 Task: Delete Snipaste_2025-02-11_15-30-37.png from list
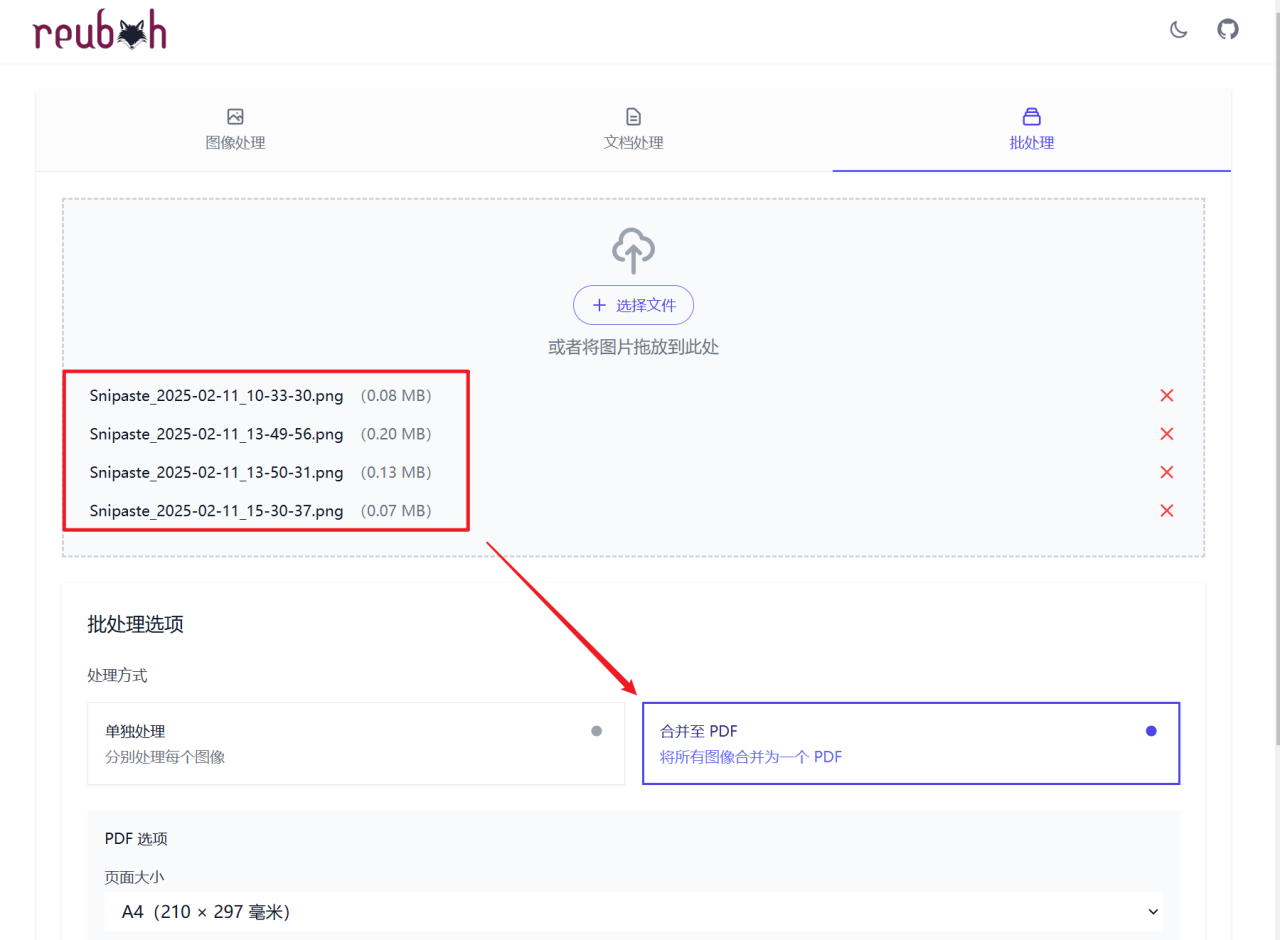(x=1166, y=511)
